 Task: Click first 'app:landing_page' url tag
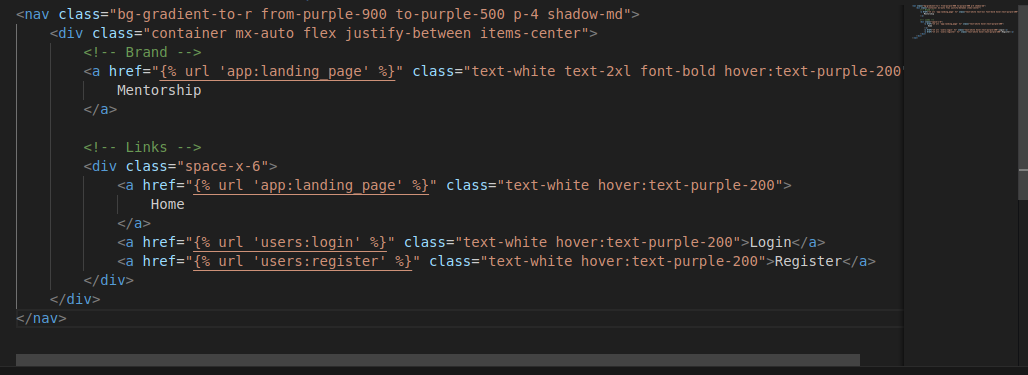point(278,71)
